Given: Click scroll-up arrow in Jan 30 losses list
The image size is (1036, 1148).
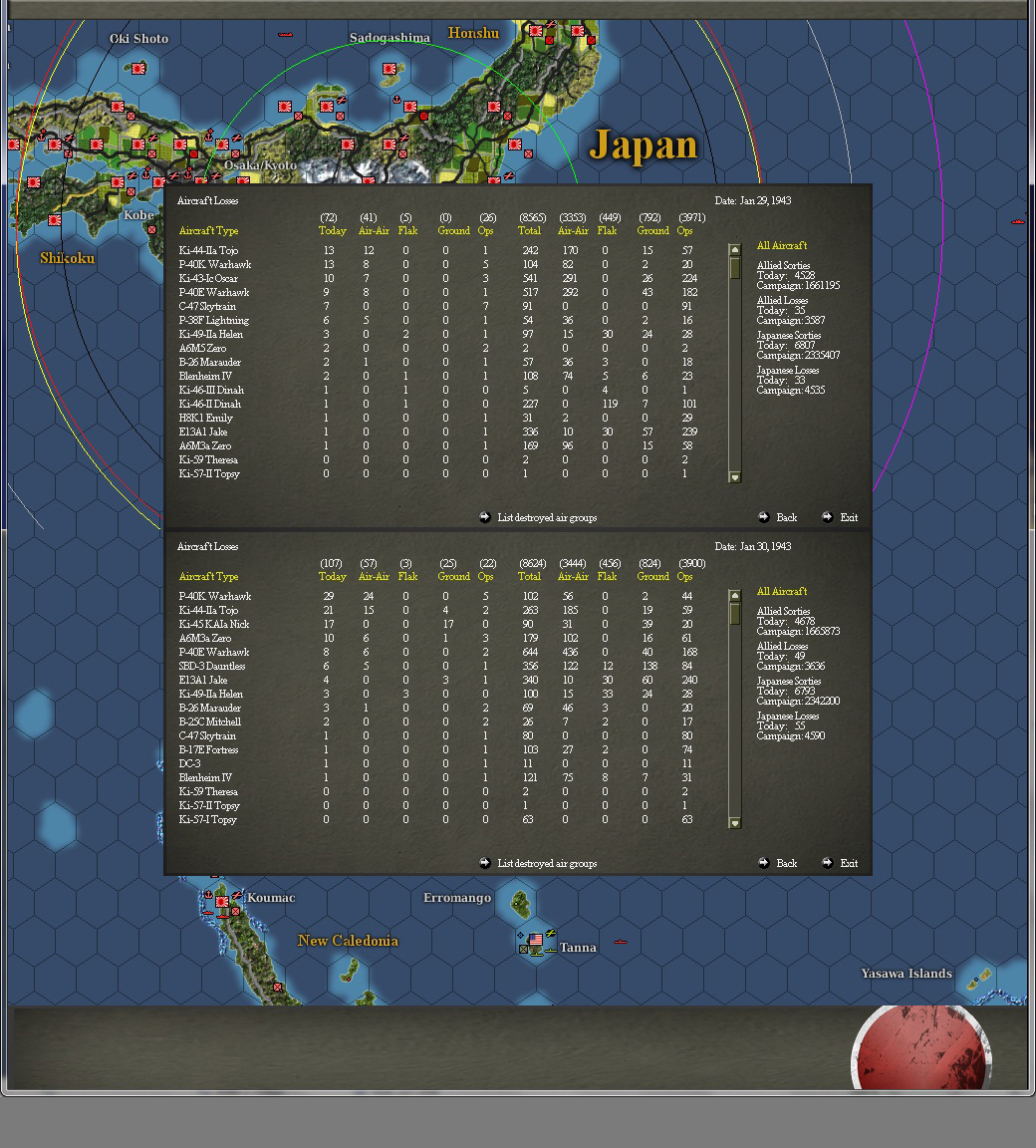Looking at the screenshot, I should pos(735,595).
